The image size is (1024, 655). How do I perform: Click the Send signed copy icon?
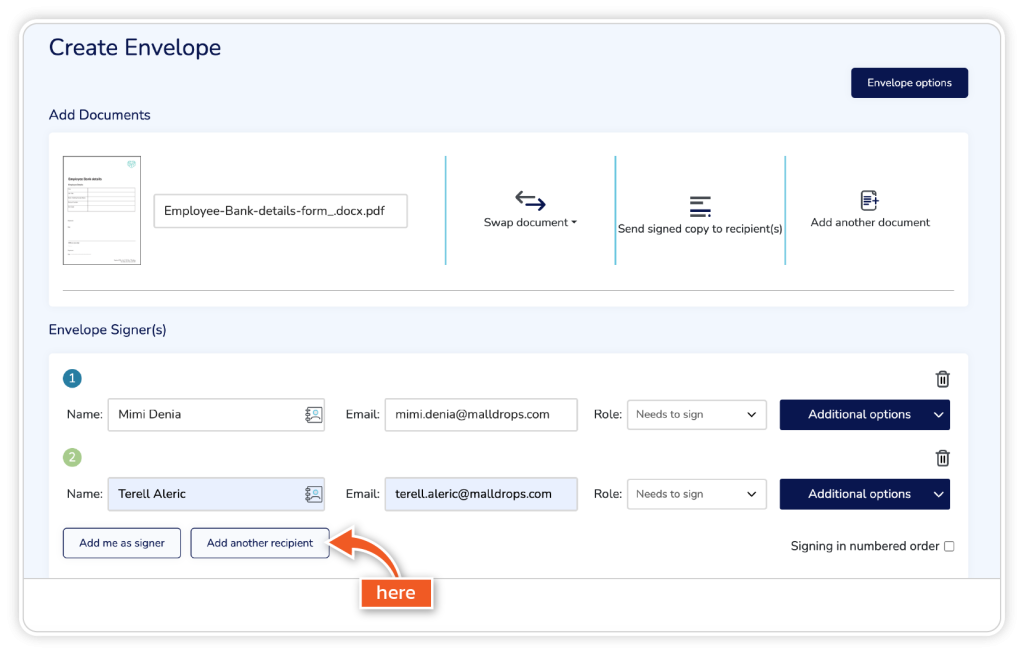(x=700, y=206)
